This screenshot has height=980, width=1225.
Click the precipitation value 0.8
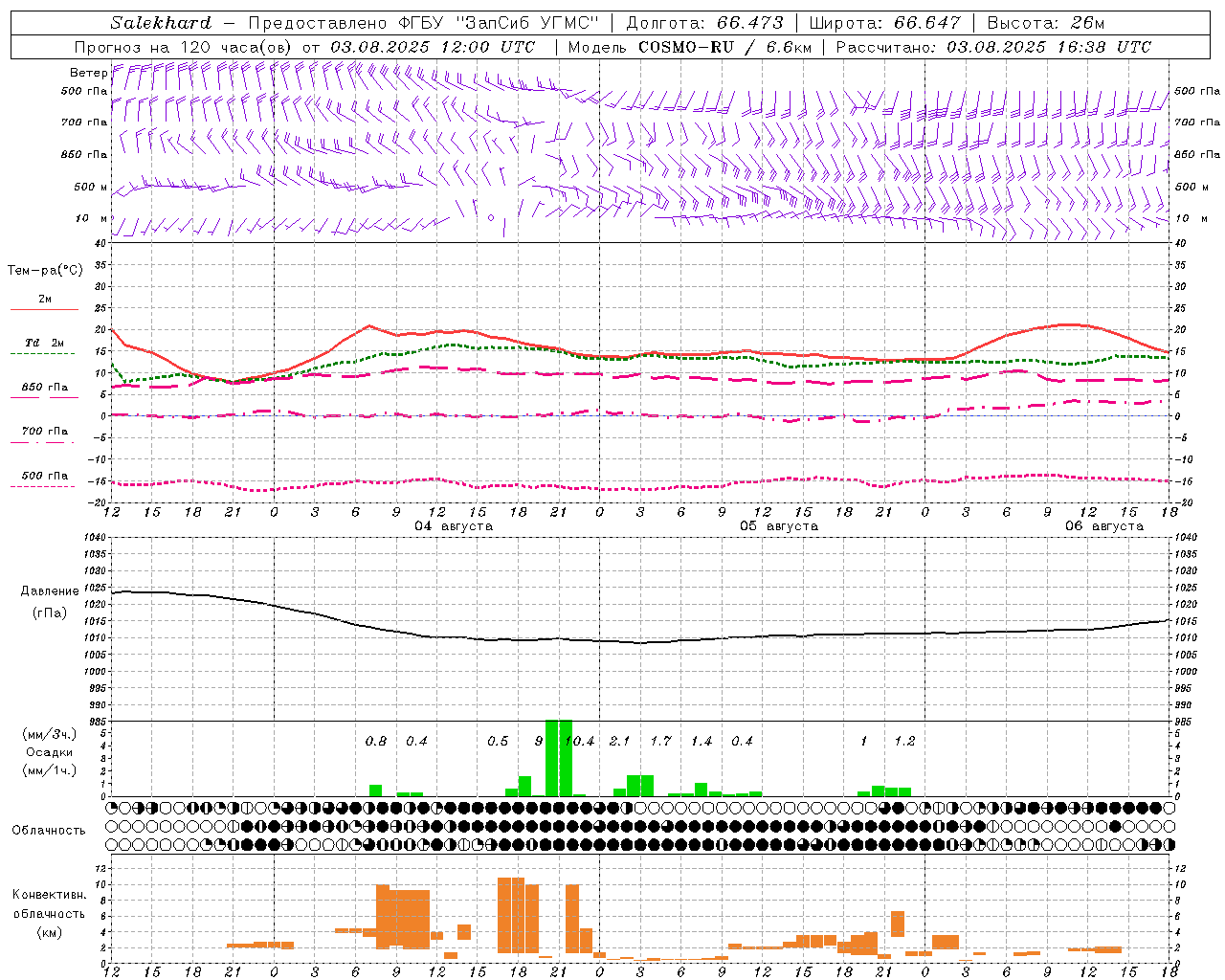[376, 742]
